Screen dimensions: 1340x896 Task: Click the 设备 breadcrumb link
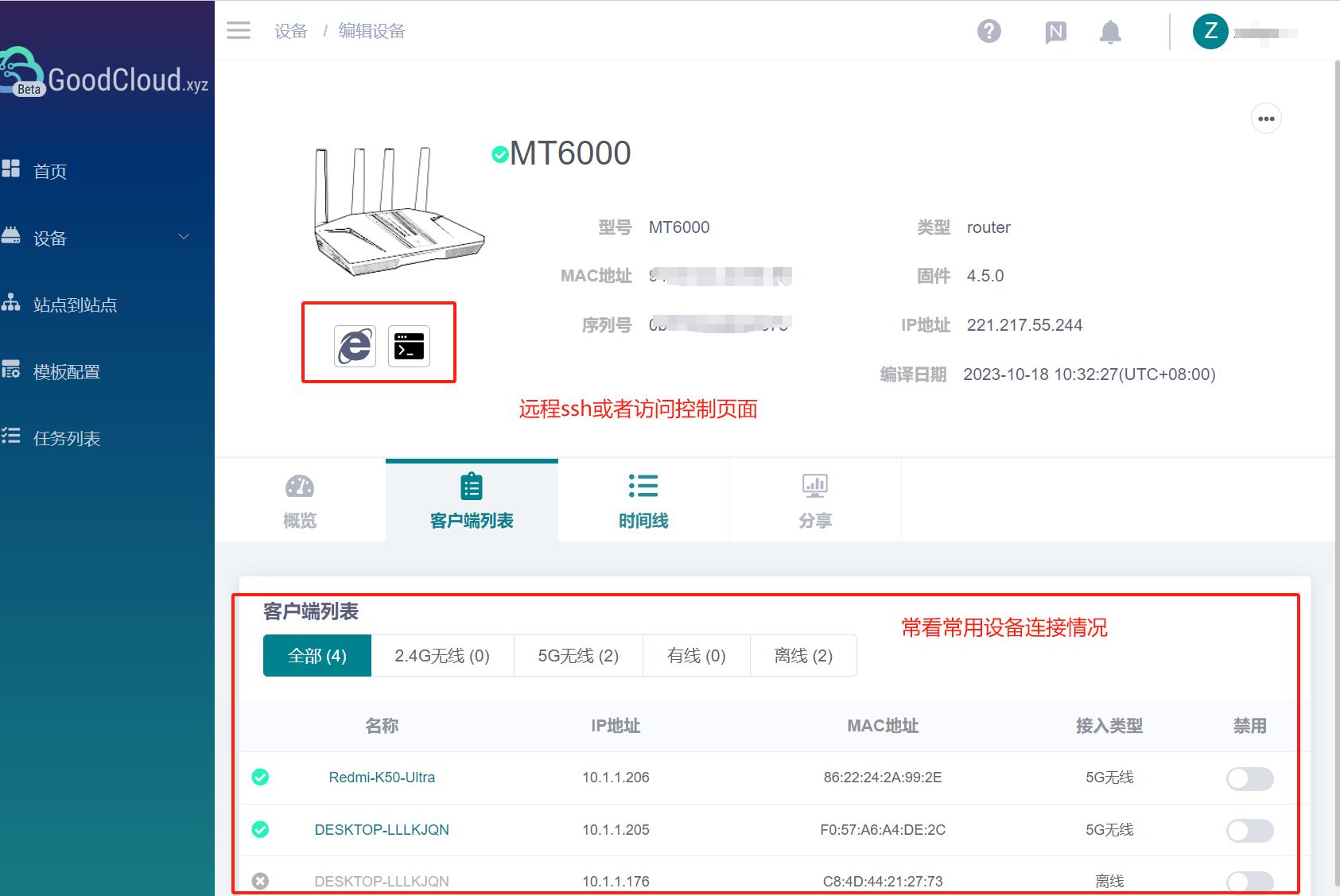click(291, 30)
